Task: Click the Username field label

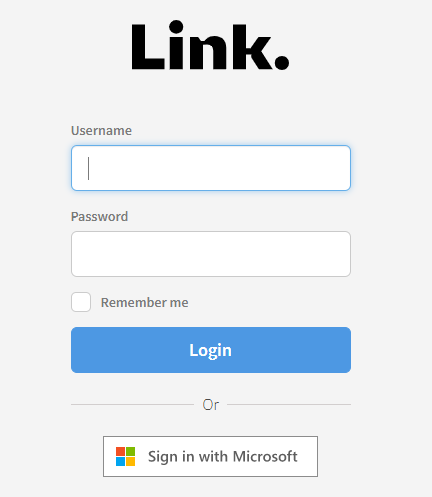Action: (101, 131)
